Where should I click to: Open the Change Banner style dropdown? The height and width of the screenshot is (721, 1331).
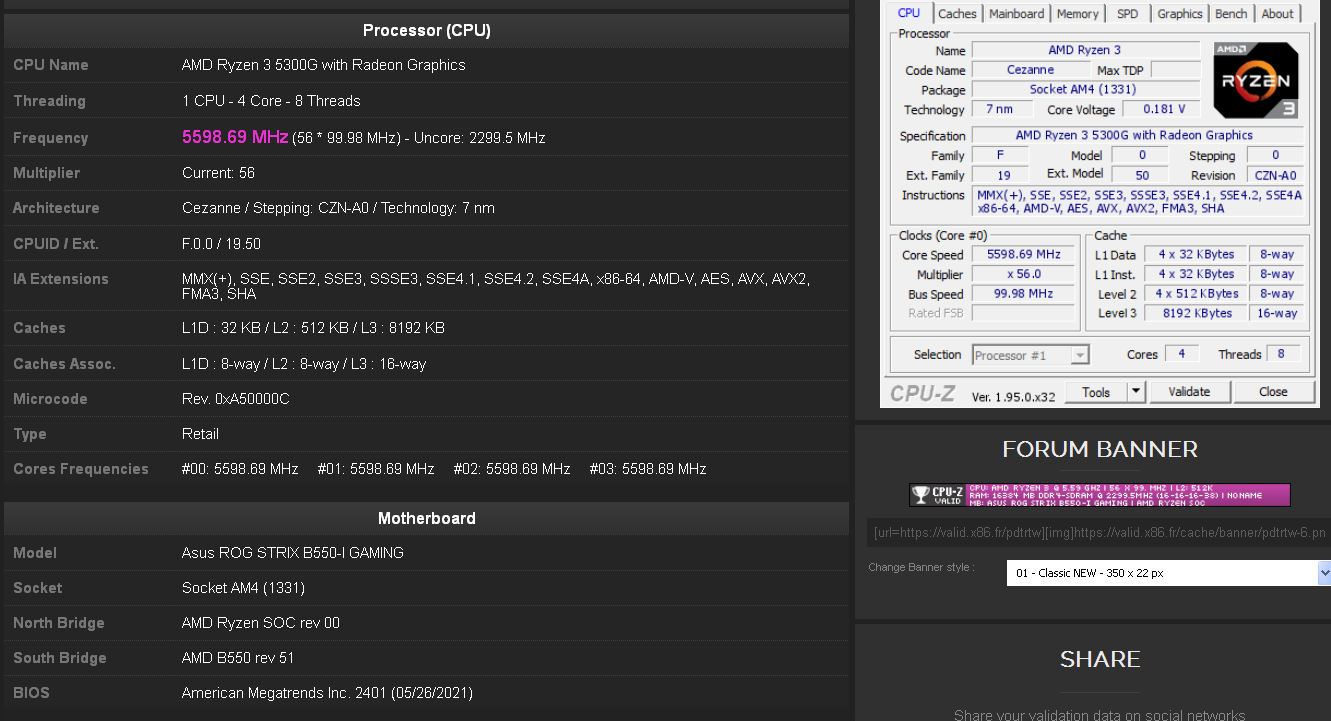tap(1168, 573)
